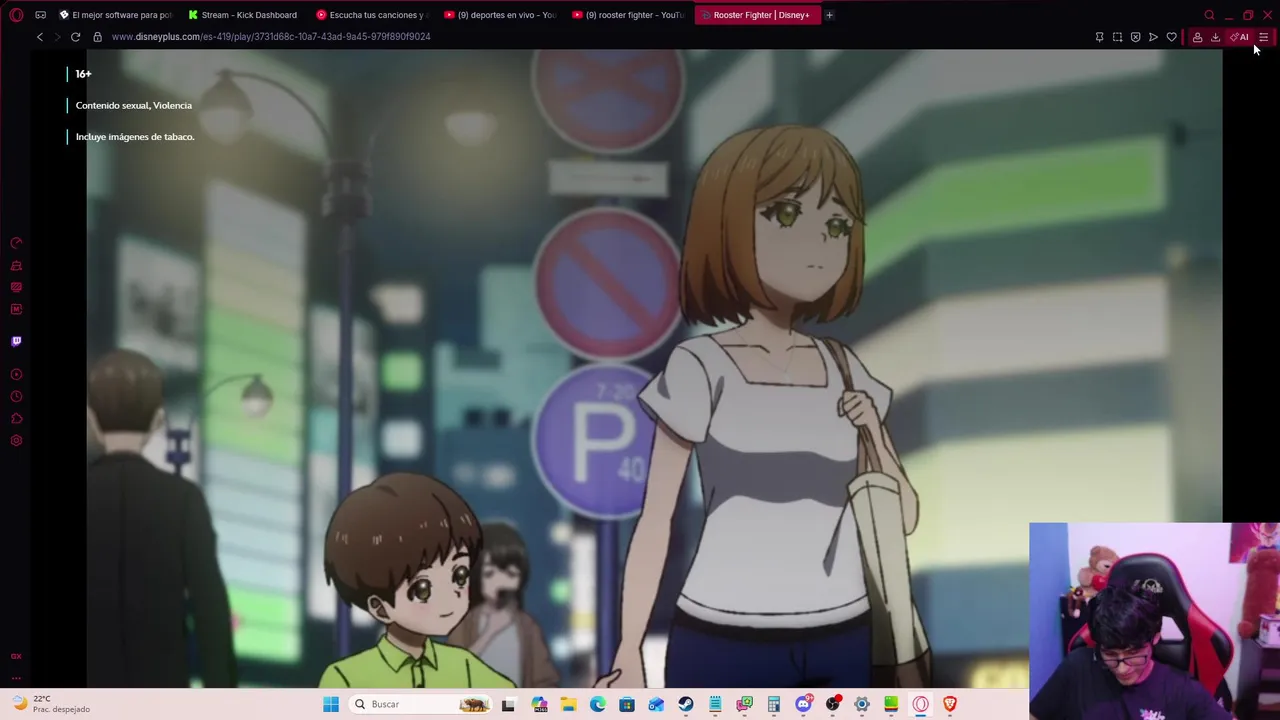Click '16+' age rating label

[83, 74]
